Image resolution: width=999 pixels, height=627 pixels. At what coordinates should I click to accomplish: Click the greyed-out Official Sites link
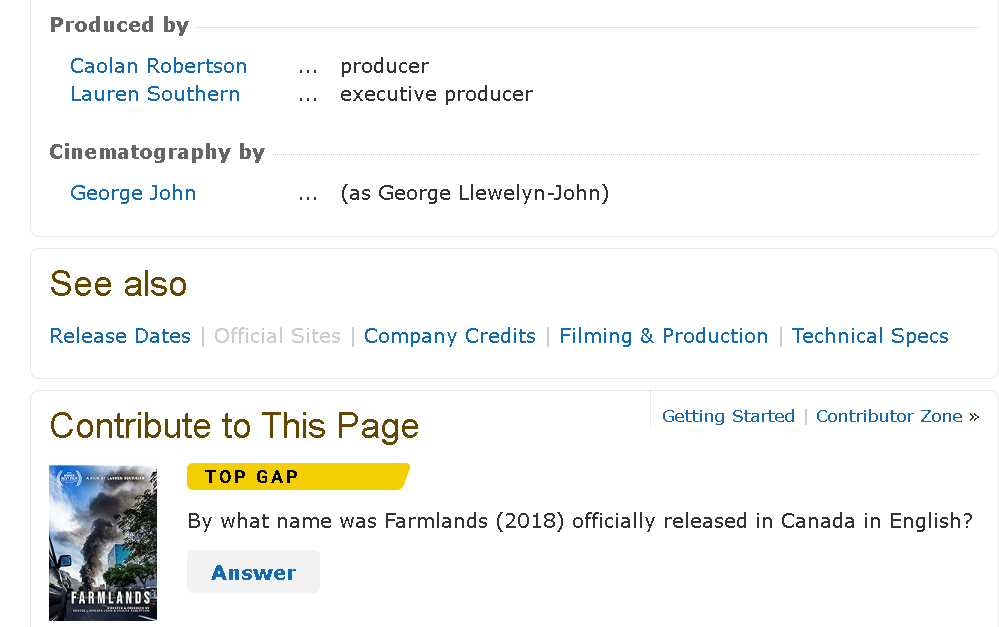(x=277, y=336)
